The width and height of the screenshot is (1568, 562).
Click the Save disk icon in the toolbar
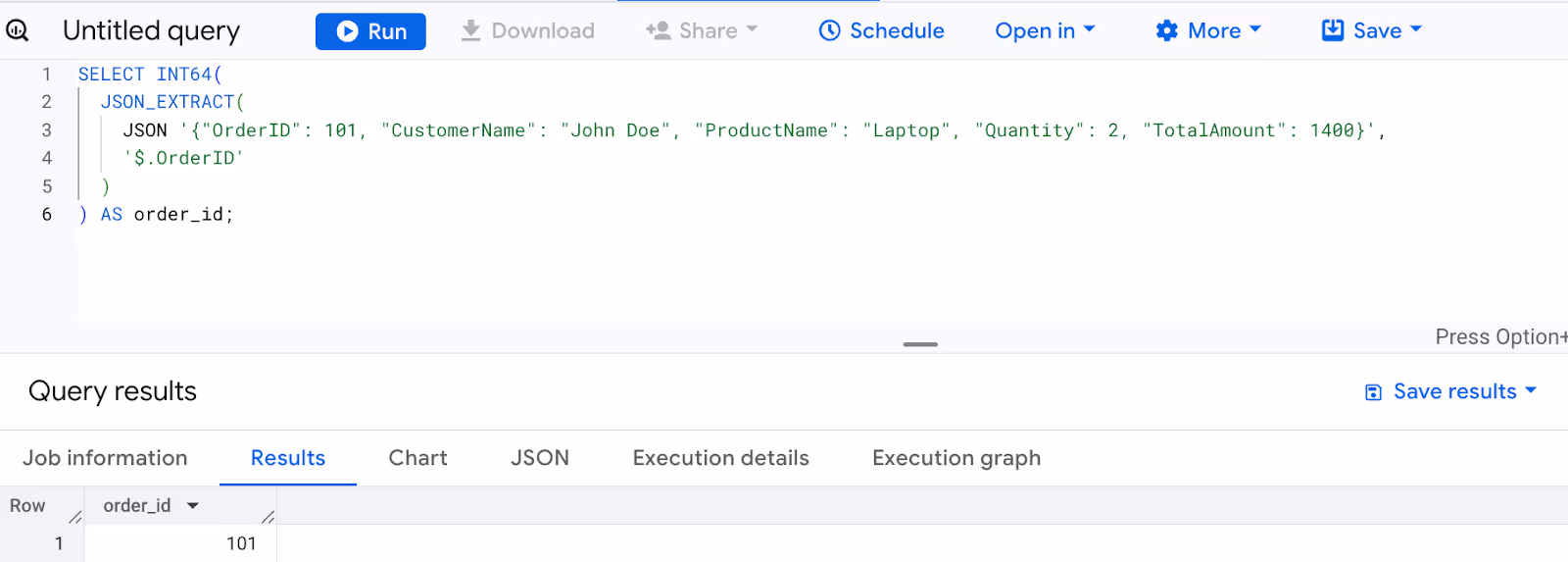pyautogui.click(x=1333, y=30)
